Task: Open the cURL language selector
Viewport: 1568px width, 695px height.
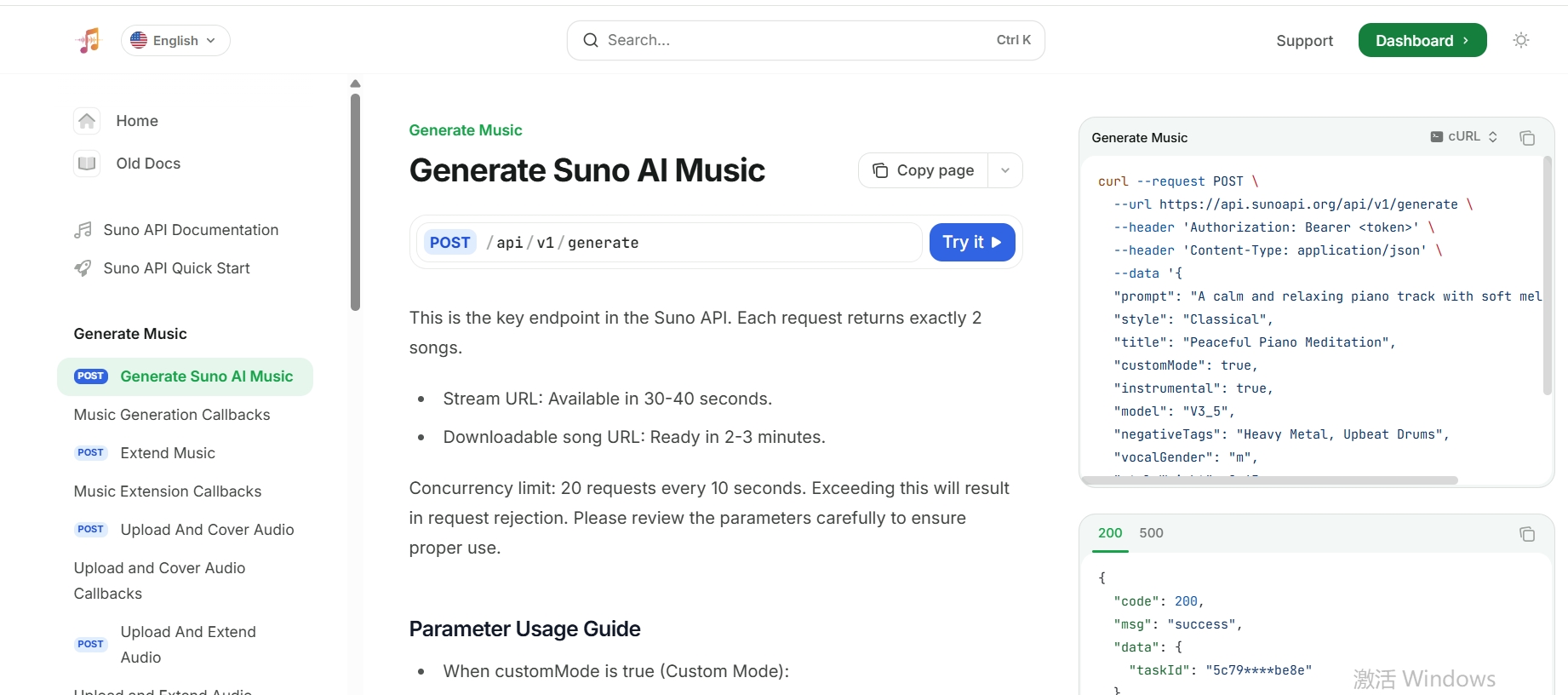Action: (x=1463, y=136)
